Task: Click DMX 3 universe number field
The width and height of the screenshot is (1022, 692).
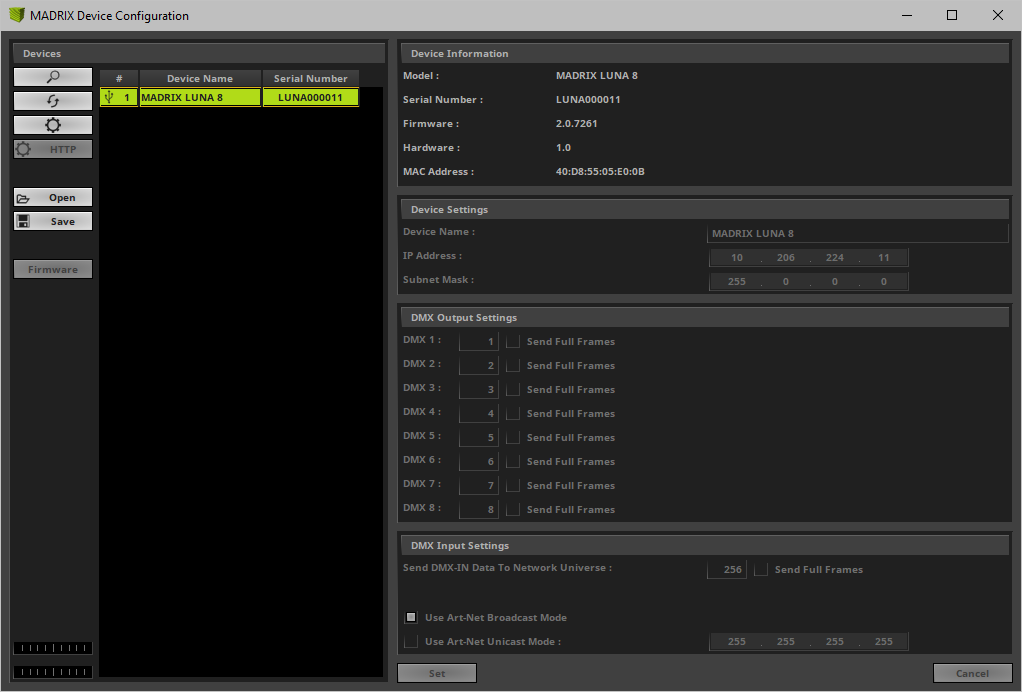Action: tap(478, 390)
